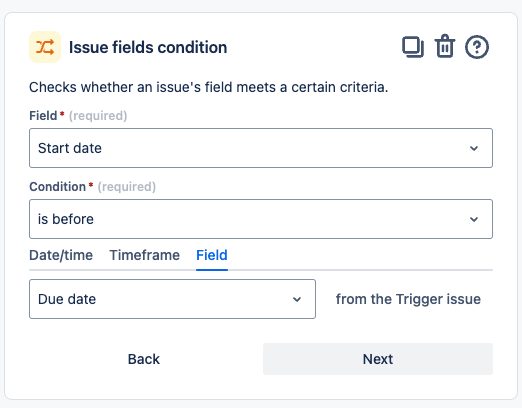Expand the chevron in the Due date box
Screen dimensions: 522x408
[297, 299]
